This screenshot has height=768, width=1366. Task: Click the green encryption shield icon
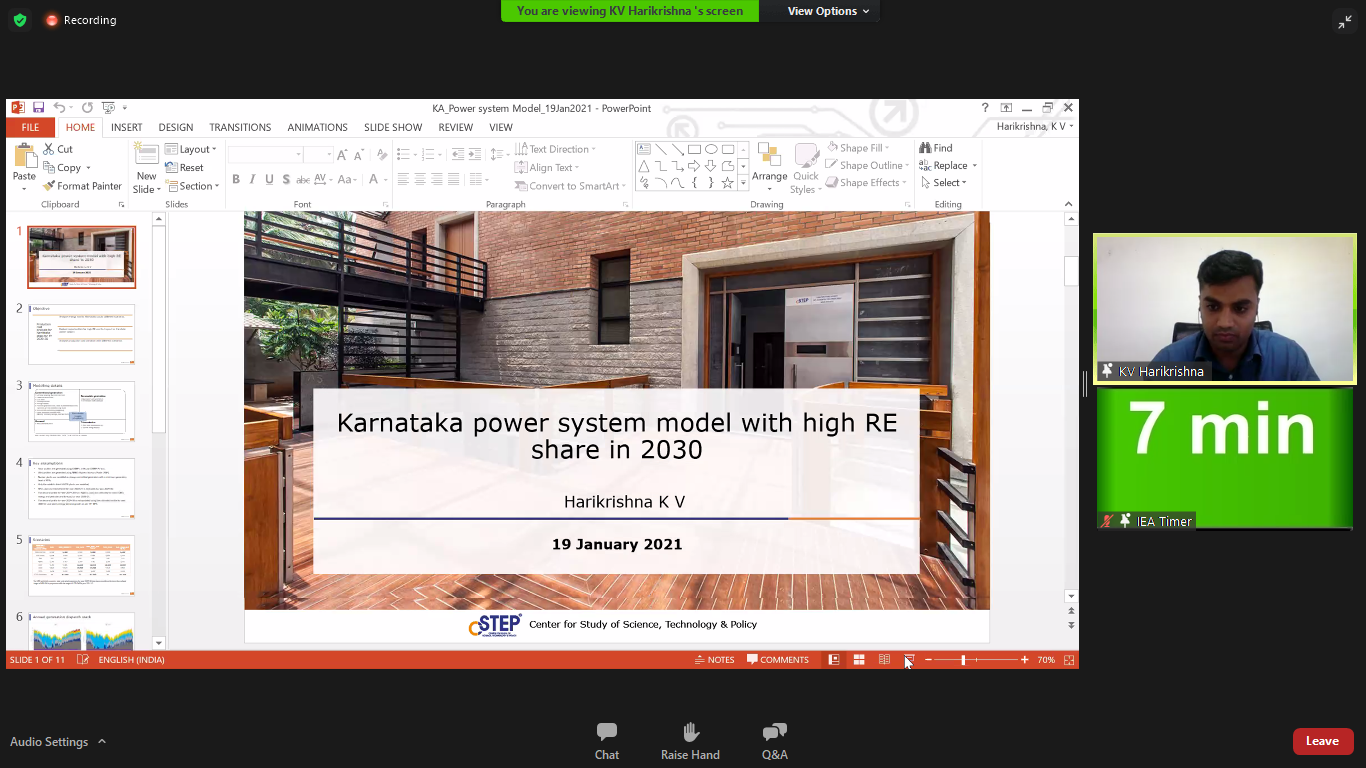[20, 20]
